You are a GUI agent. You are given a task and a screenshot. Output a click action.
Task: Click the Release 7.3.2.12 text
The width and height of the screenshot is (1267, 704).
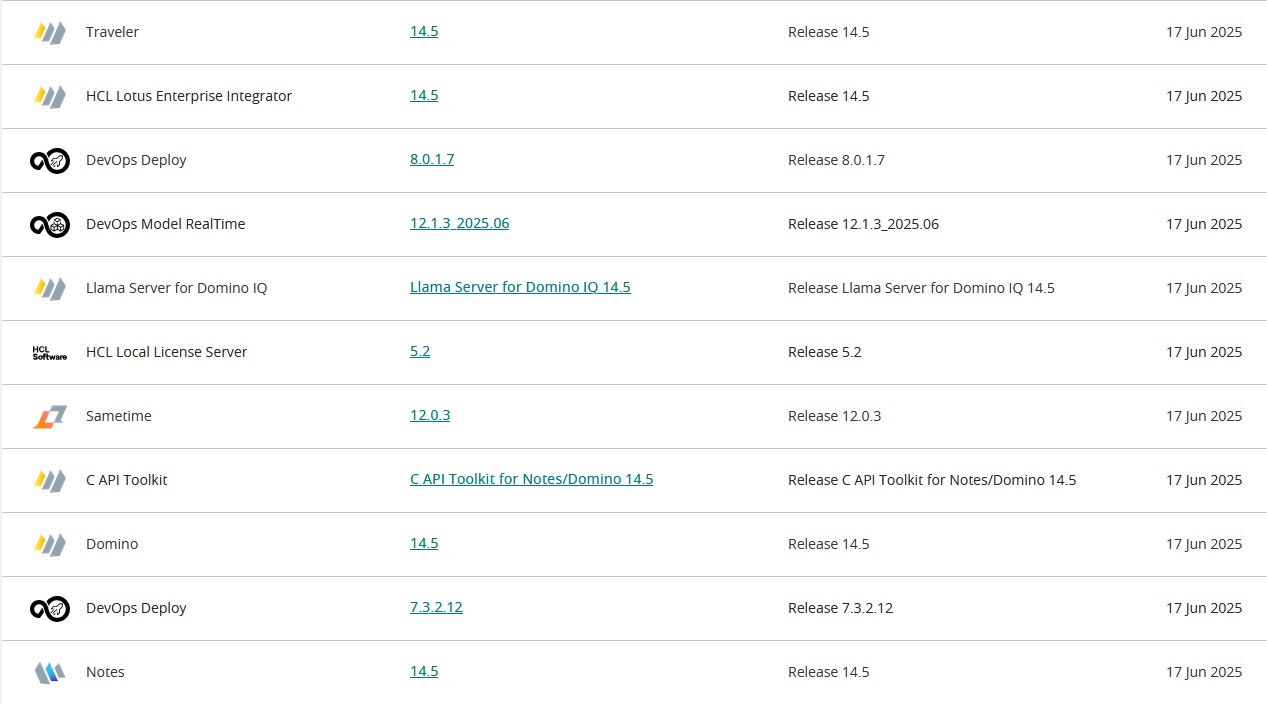(840, 608)
